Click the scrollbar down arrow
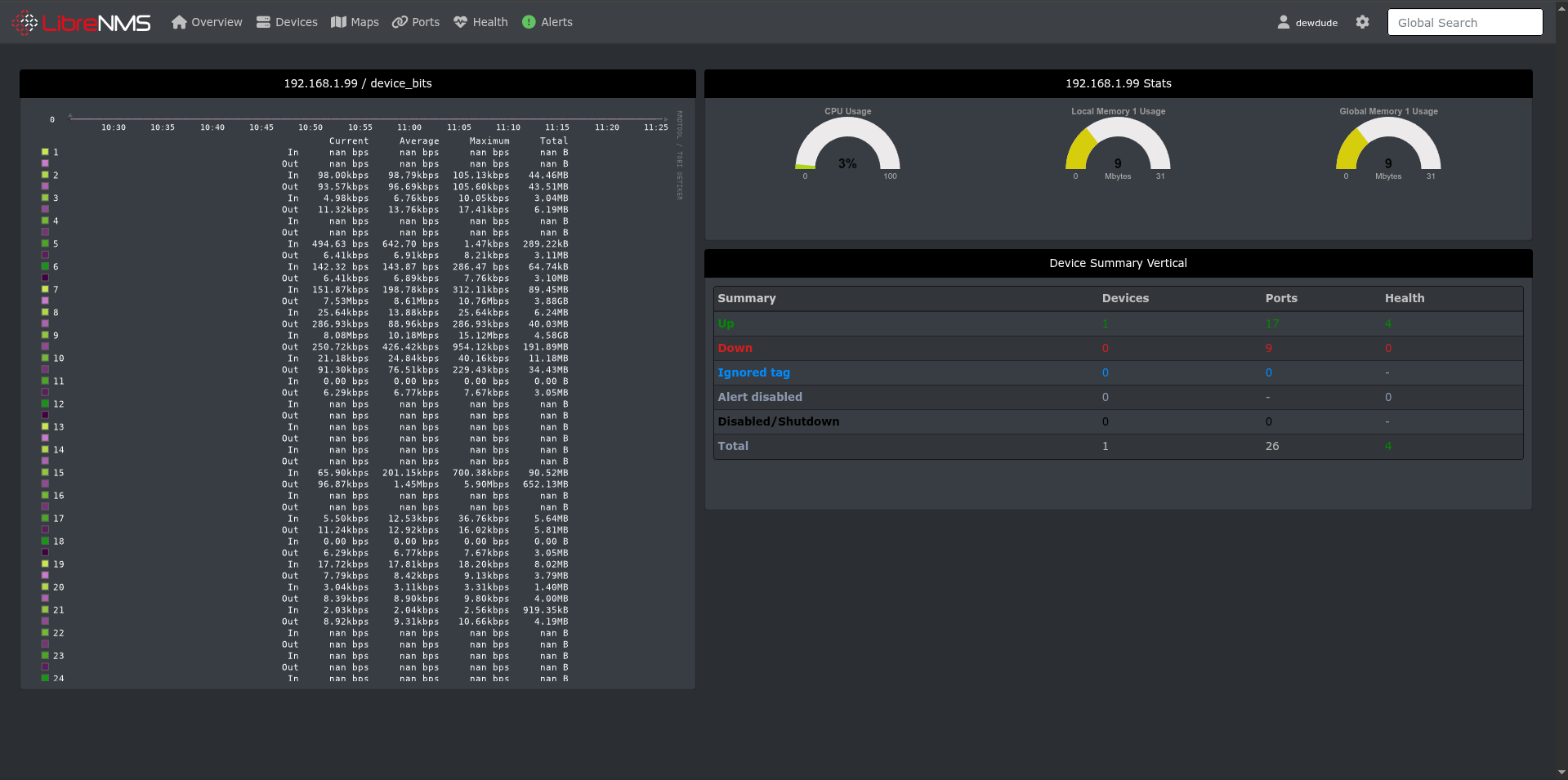Image resolution: width=1568 pixels, height=780 pixels. tap(1561, 772)
